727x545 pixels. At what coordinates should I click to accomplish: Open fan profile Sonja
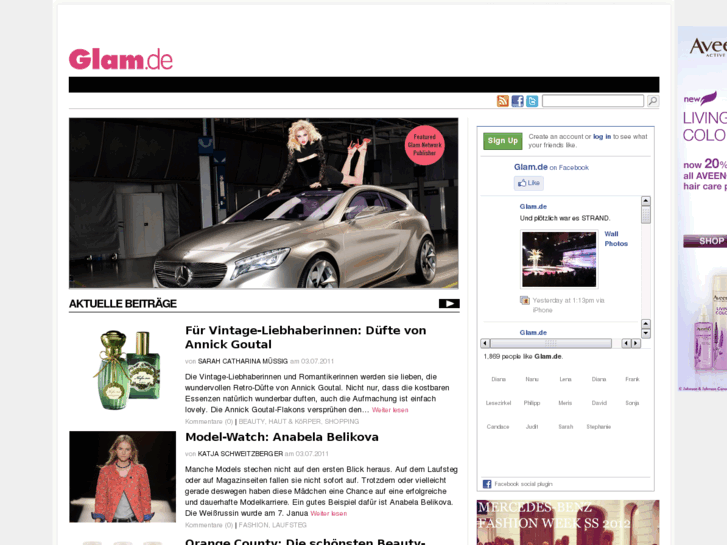point(632,403)
